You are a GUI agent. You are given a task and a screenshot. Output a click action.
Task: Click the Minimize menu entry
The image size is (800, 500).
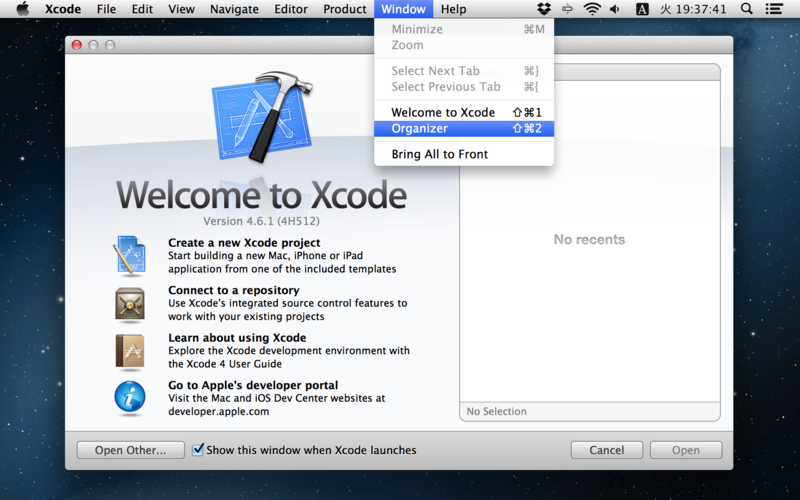pos(464,29)
